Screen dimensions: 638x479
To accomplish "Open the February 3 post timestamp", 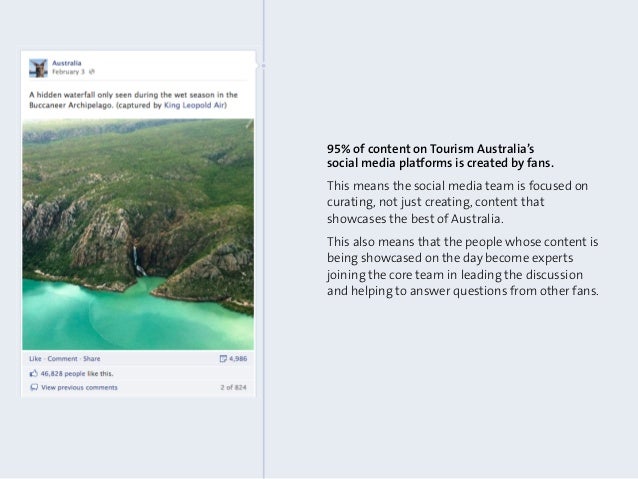I will point(68,72).
